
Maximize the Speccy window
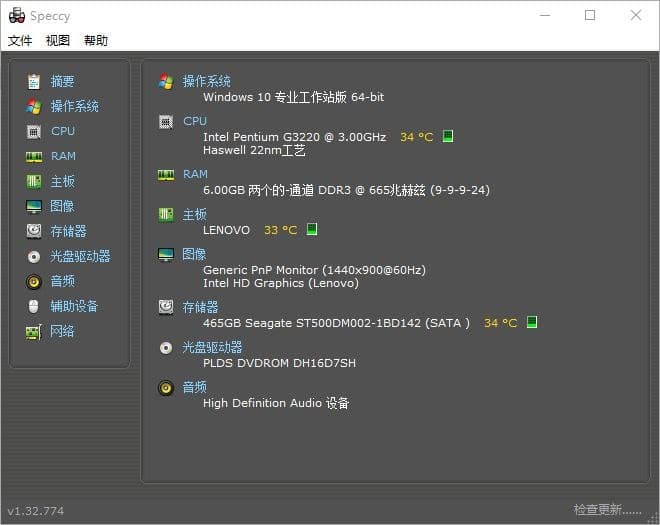(590, 16)
